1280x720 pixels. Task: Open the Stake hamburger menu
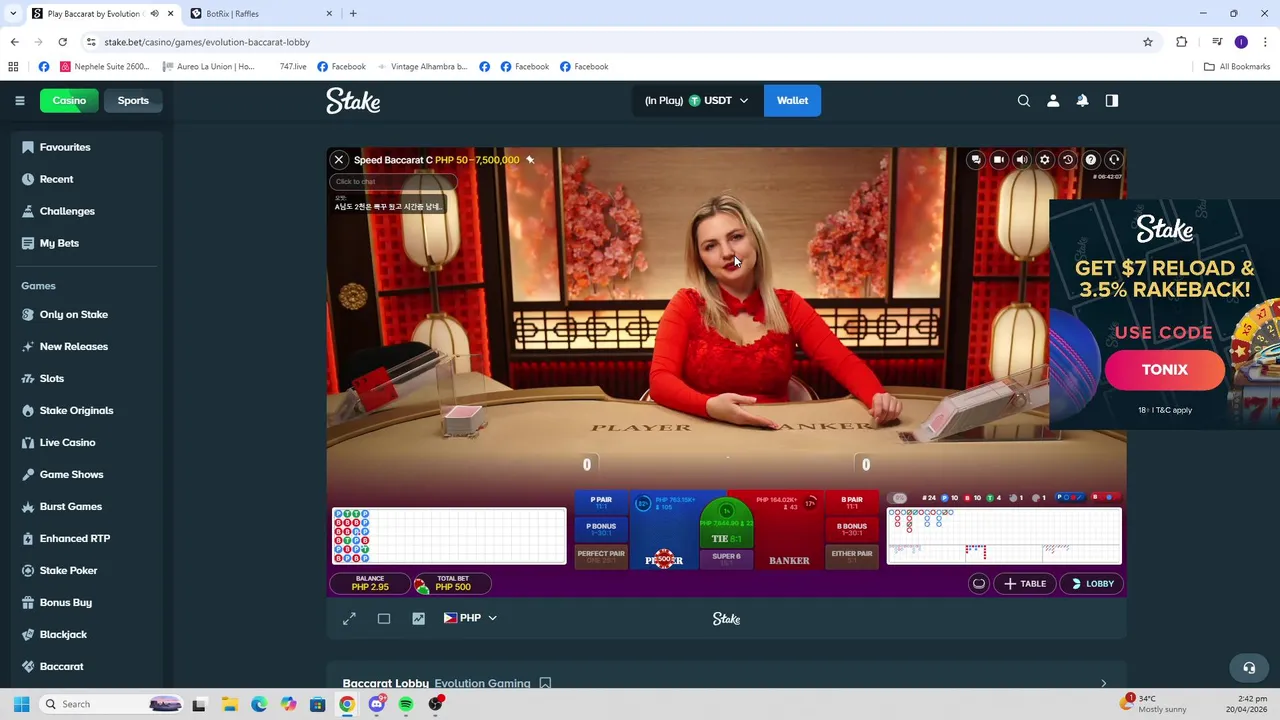[19, 100]
